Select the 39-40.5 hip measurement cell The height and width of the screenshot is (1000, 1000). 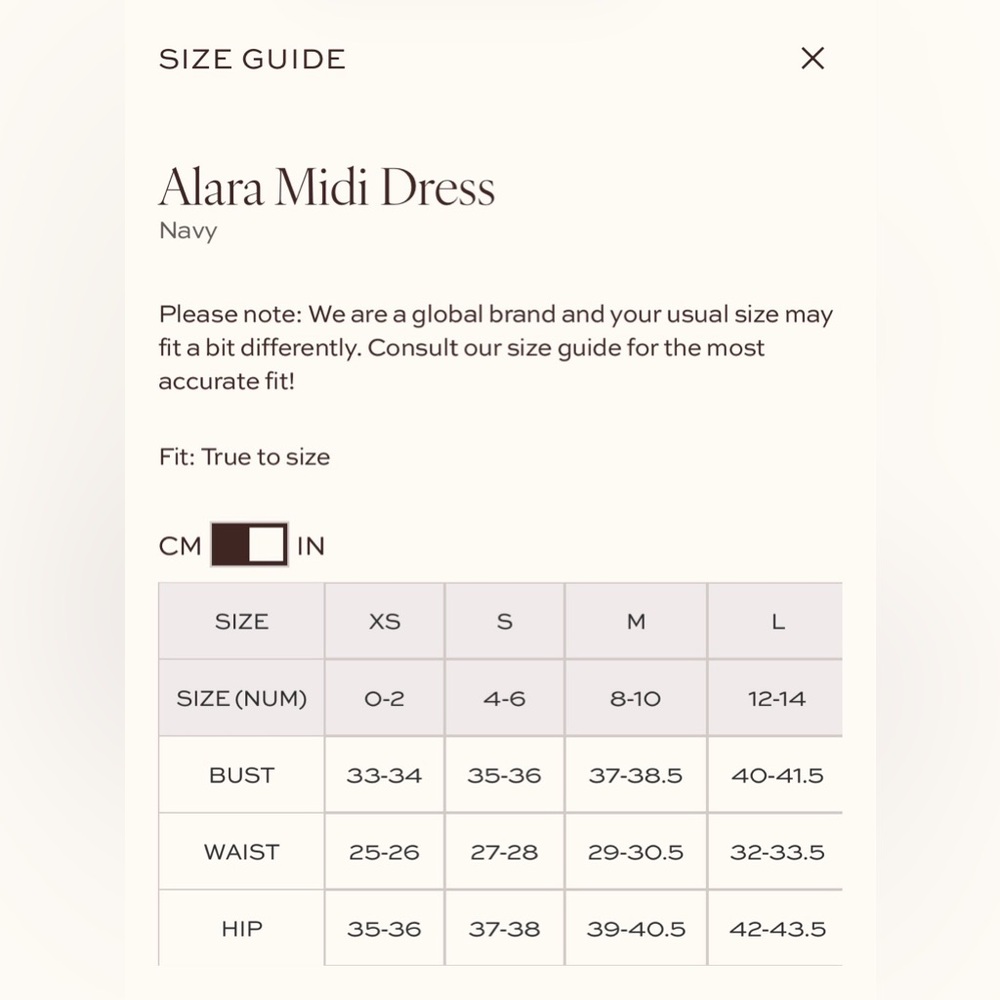point(636,928)
